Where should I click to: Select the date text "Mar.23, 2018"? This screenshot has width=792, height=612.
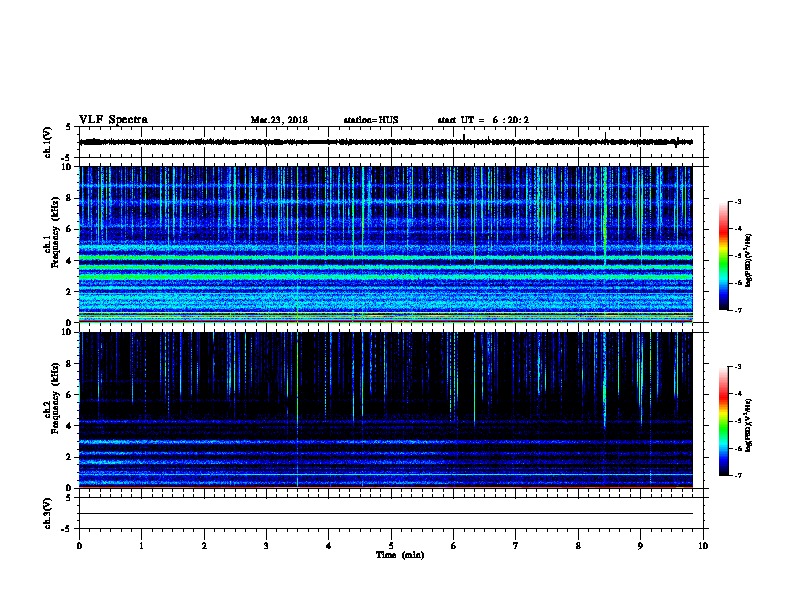coord(279,120)
